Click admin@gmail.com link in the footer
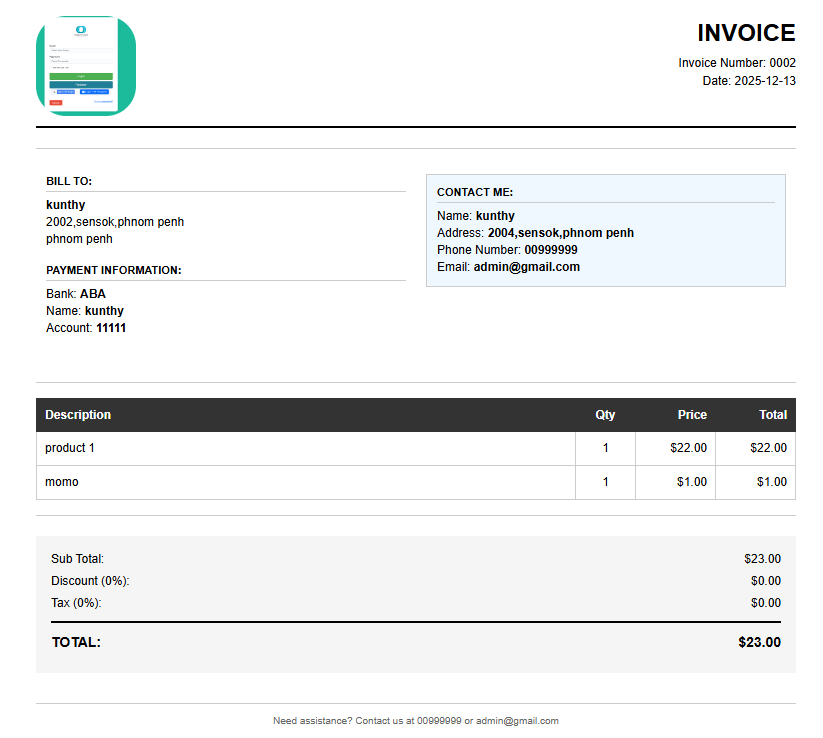This screenshot has height=738, width=823. tap(518, 720)
